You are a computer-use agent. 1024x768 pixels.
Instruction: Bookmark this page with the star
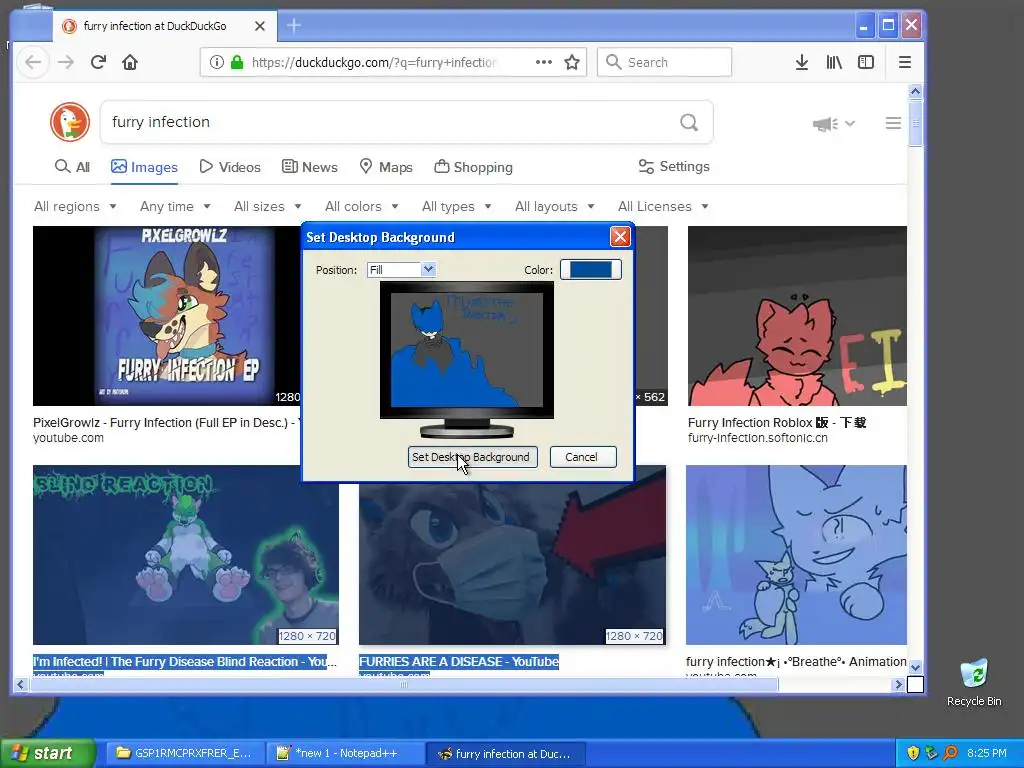572,62
